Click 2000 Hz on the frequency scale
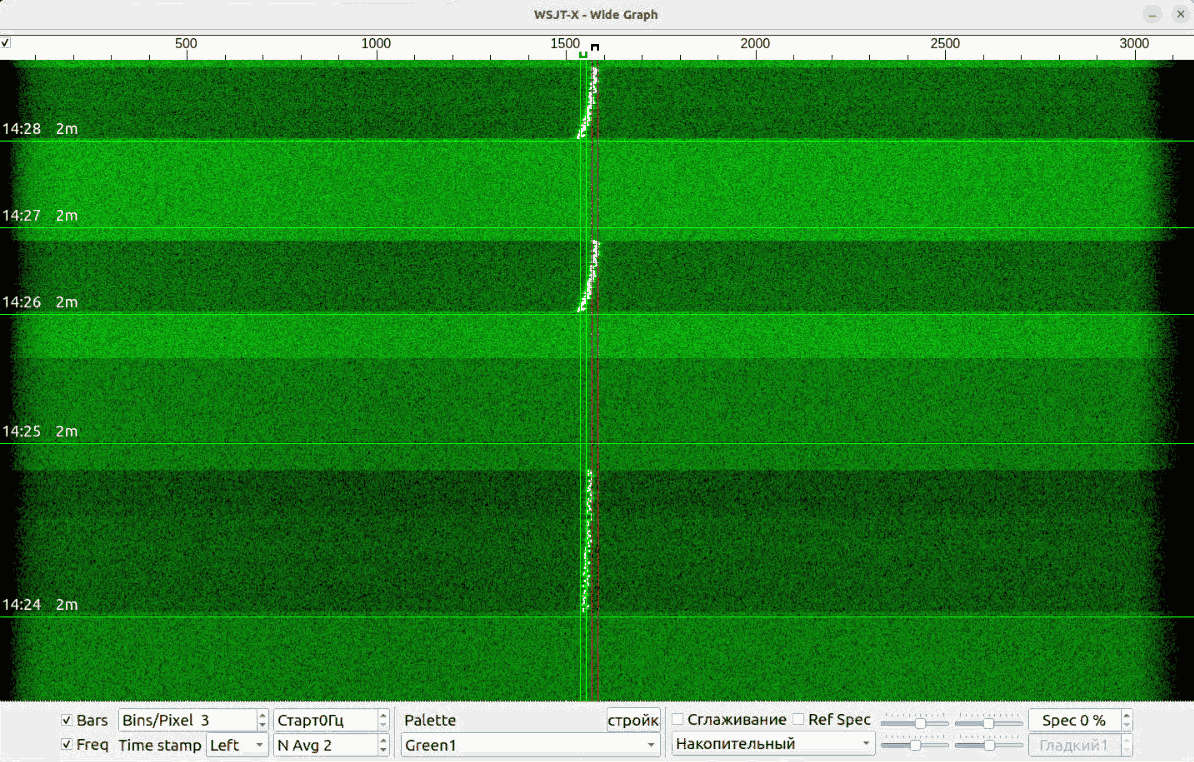 click(755, 44)
